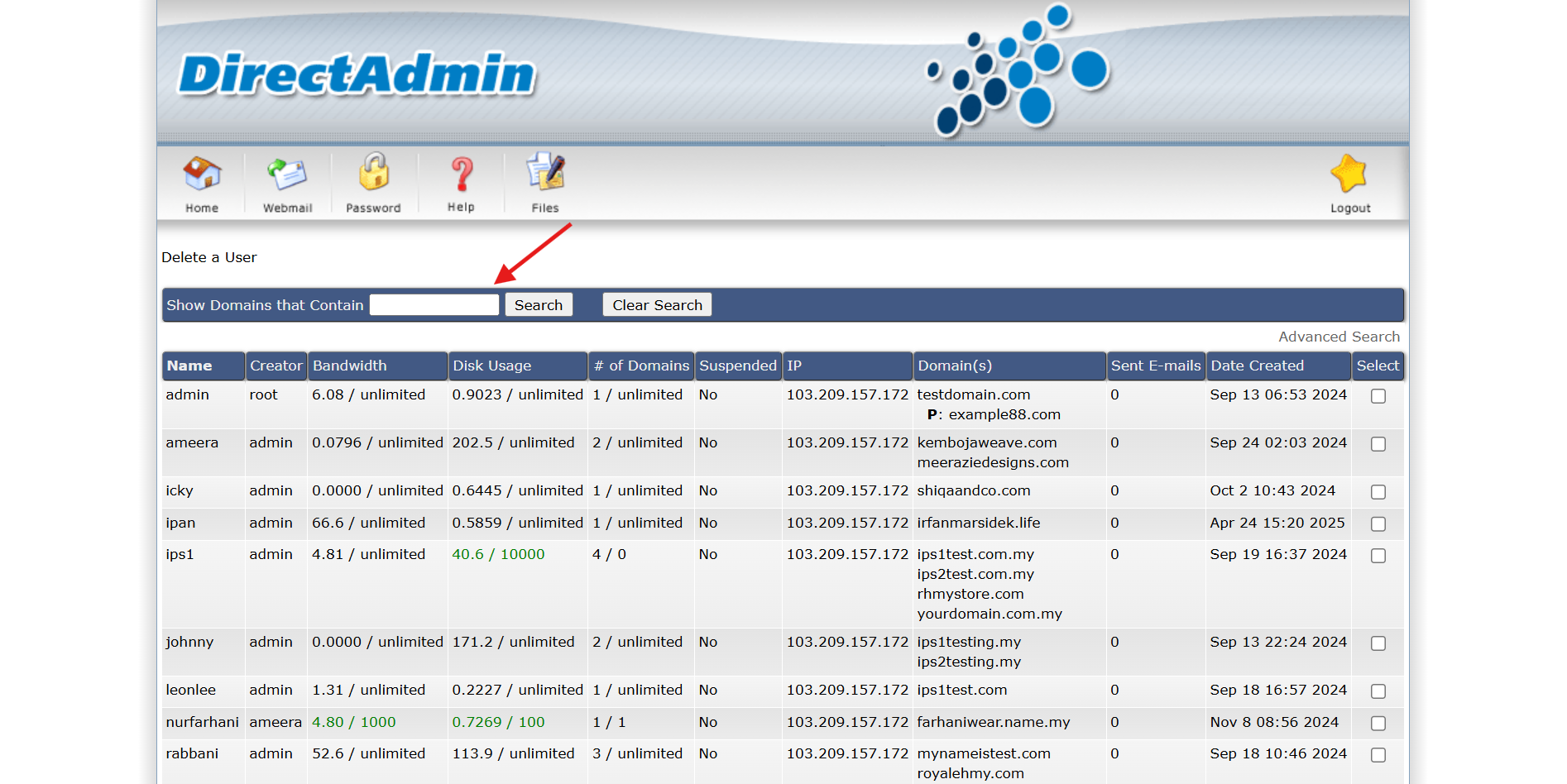The image size is (1567, 784).
Task: Click the royalehmy.com domain
Action: [x=970, y=773]
